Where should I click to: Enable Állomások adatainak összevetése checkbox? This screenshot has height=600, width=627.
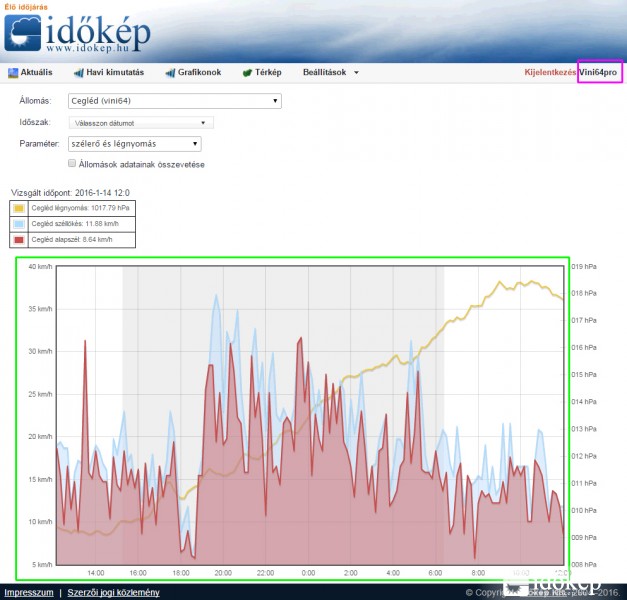[x=72, y=163]
